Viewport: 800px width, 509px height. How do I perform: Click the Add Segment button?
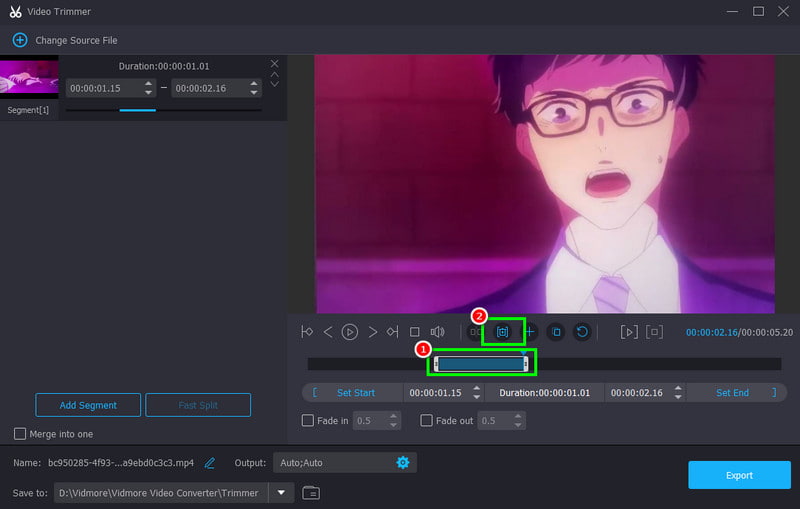pos(88,405)
